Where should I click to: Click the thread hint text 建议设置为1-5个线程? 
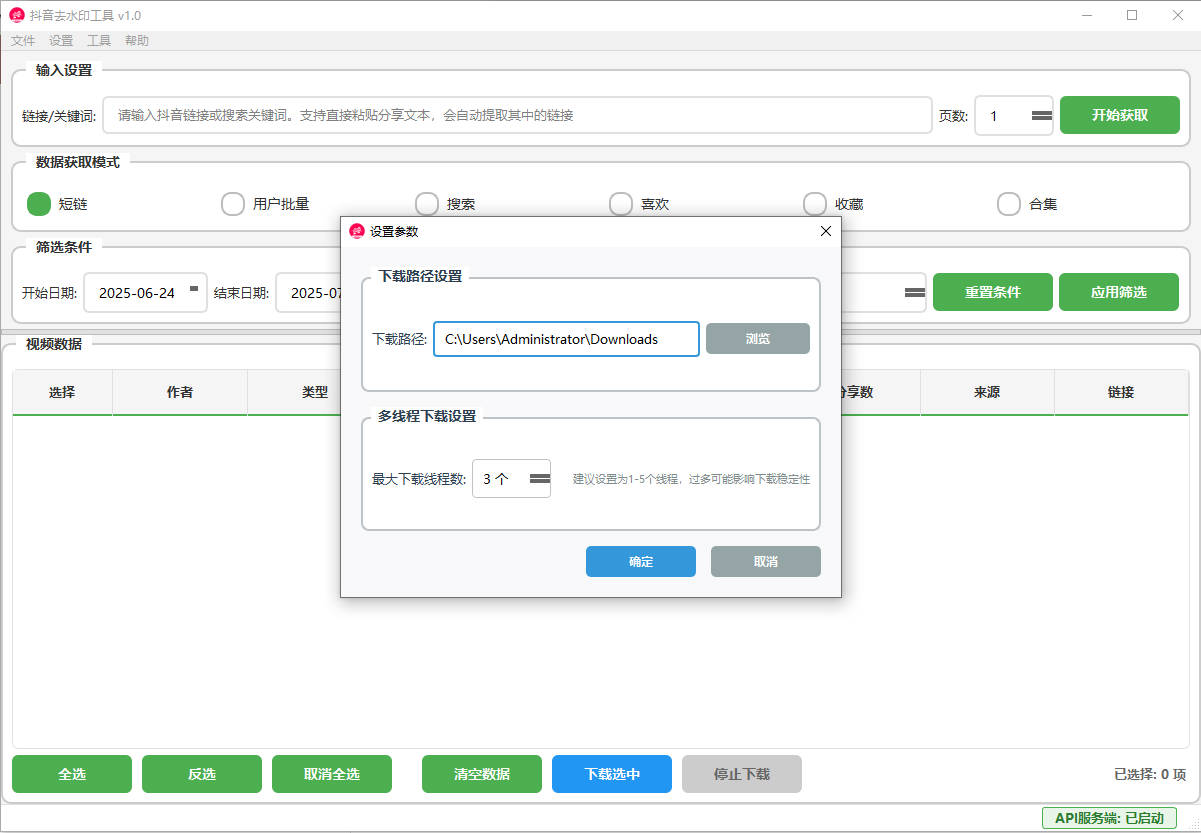pyautogui.click(x=691, y=479)
